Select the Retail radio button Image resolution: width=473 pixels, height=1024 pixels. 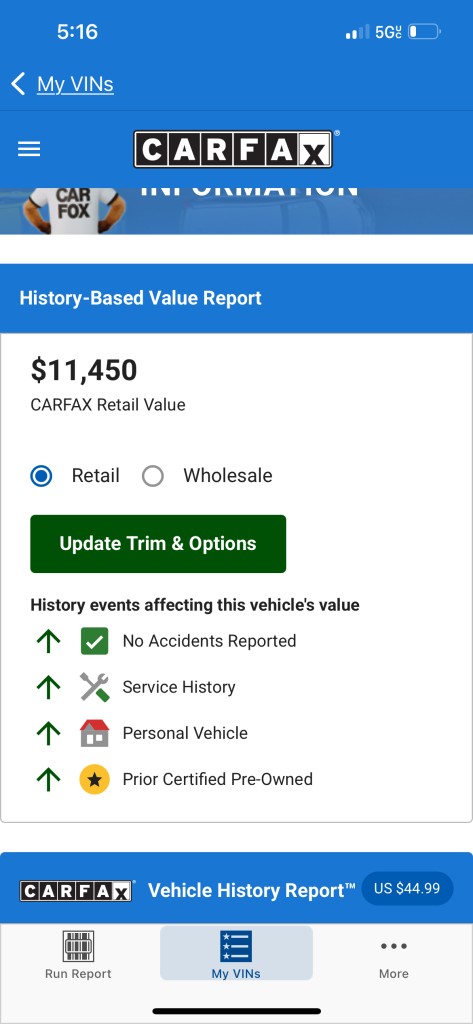click(x=41, y=476)
